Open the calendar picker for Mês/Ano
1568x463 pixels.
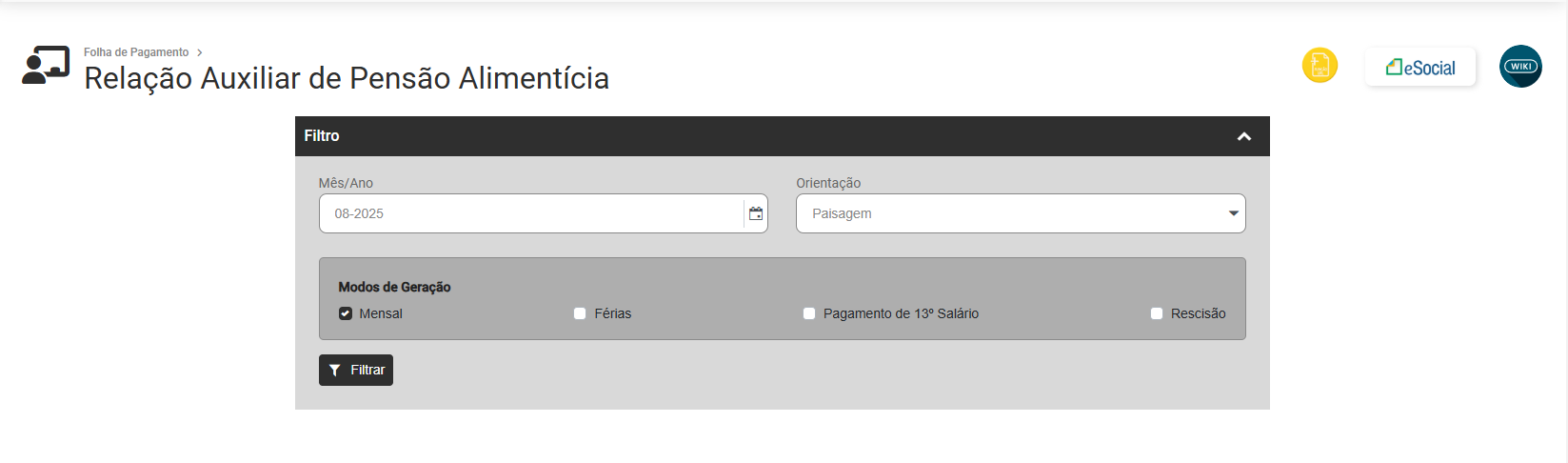click(x=756, y=213)
